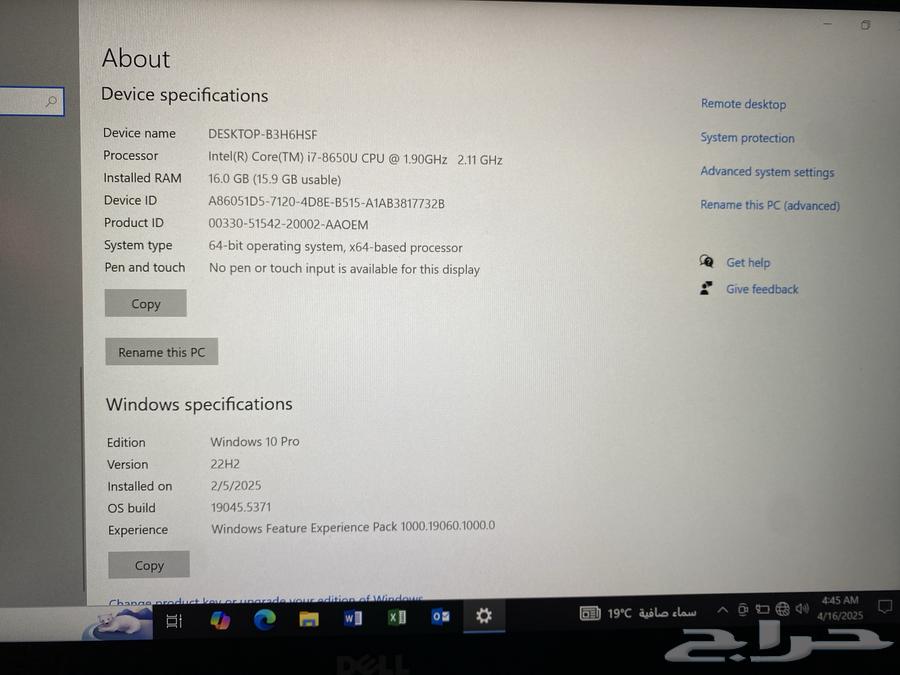Select the Windows 10 Pro edition value
The image size is (900, 675).
coord(255,441)
